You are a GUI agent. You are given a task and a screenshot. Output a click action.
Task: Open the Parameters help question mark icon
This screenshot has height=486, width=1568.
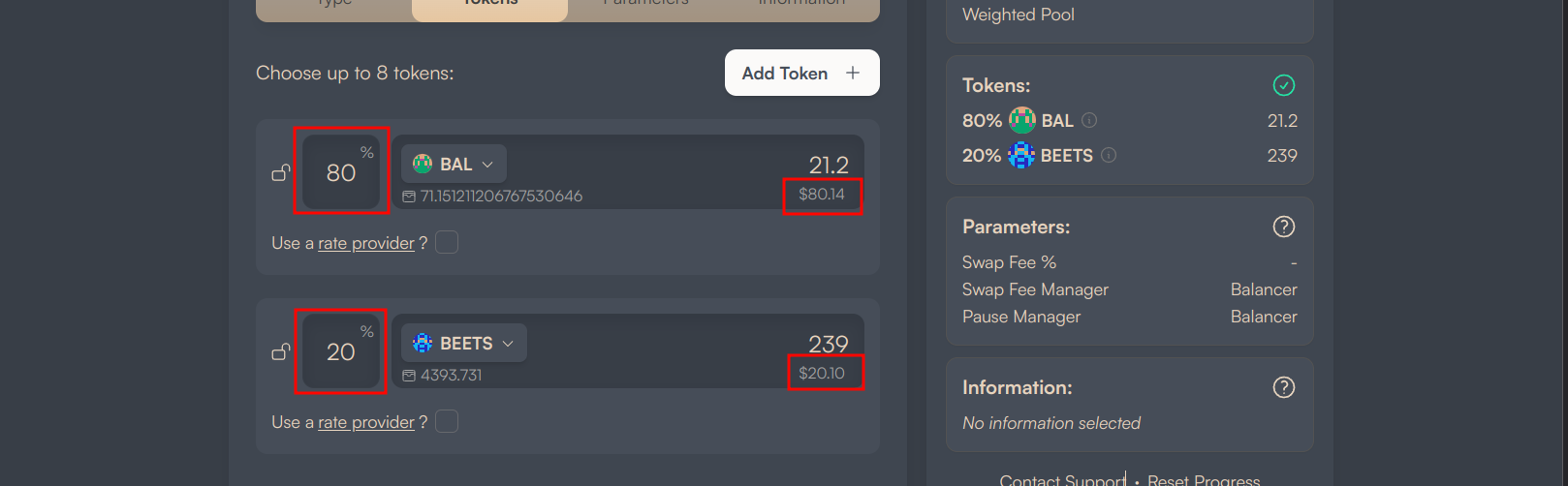pos(1283,227)
